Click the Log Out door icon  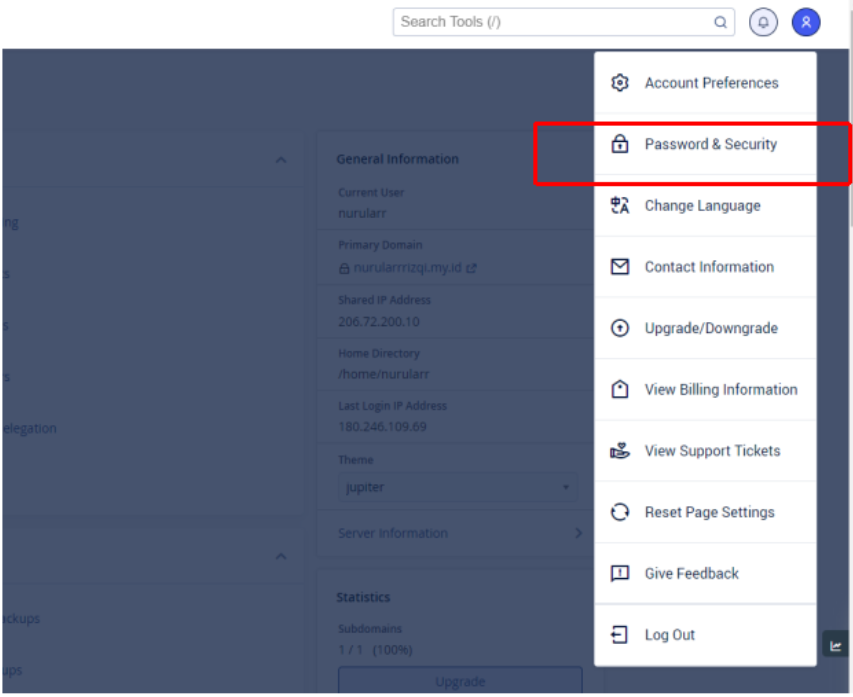point(620,635)
